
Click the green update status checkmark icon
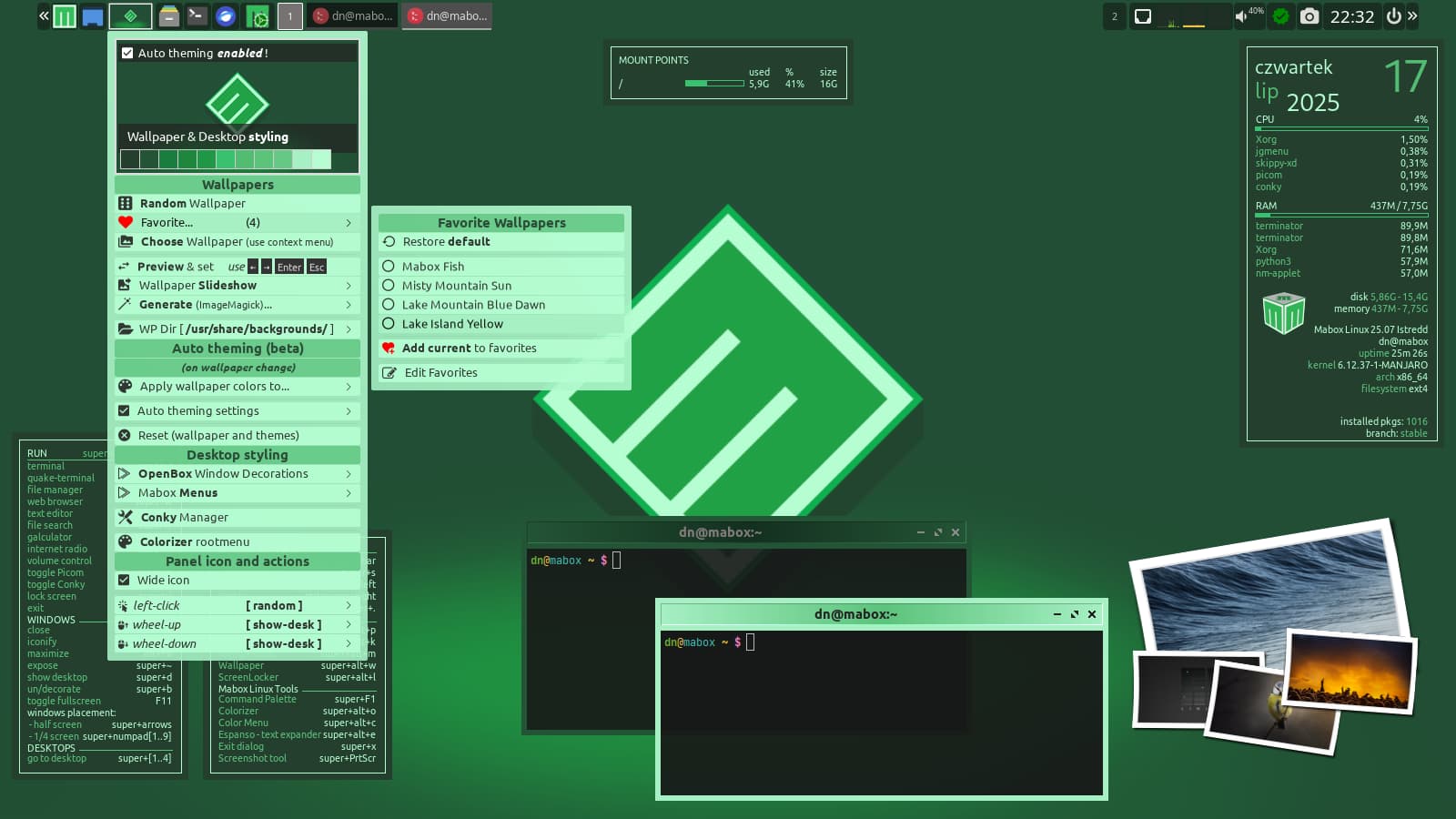(1280, 16)
